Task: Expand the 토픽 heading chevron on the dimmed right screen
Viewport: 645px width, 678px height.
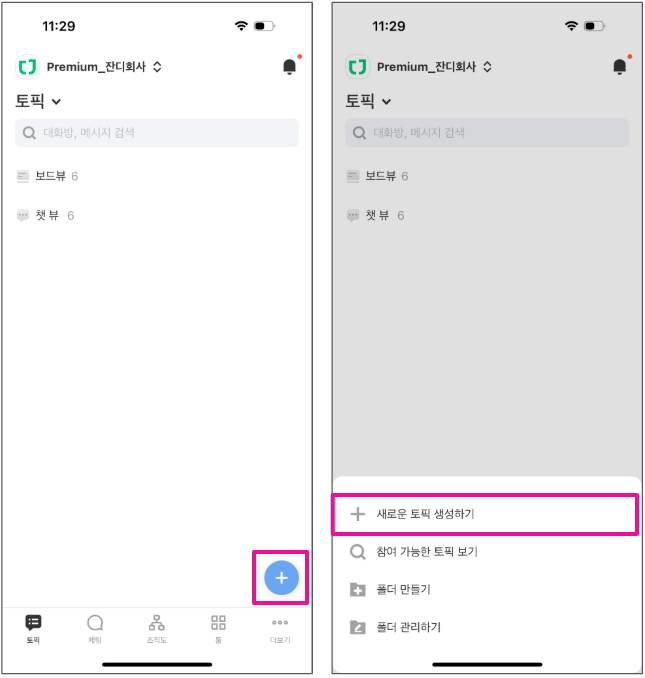Action: [x=368, y=101]
